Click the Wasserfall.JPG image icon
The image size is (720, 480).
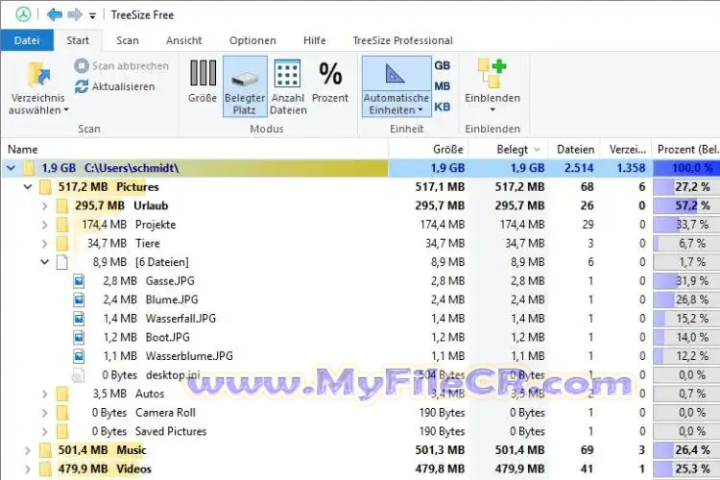(x=79, y=318)
